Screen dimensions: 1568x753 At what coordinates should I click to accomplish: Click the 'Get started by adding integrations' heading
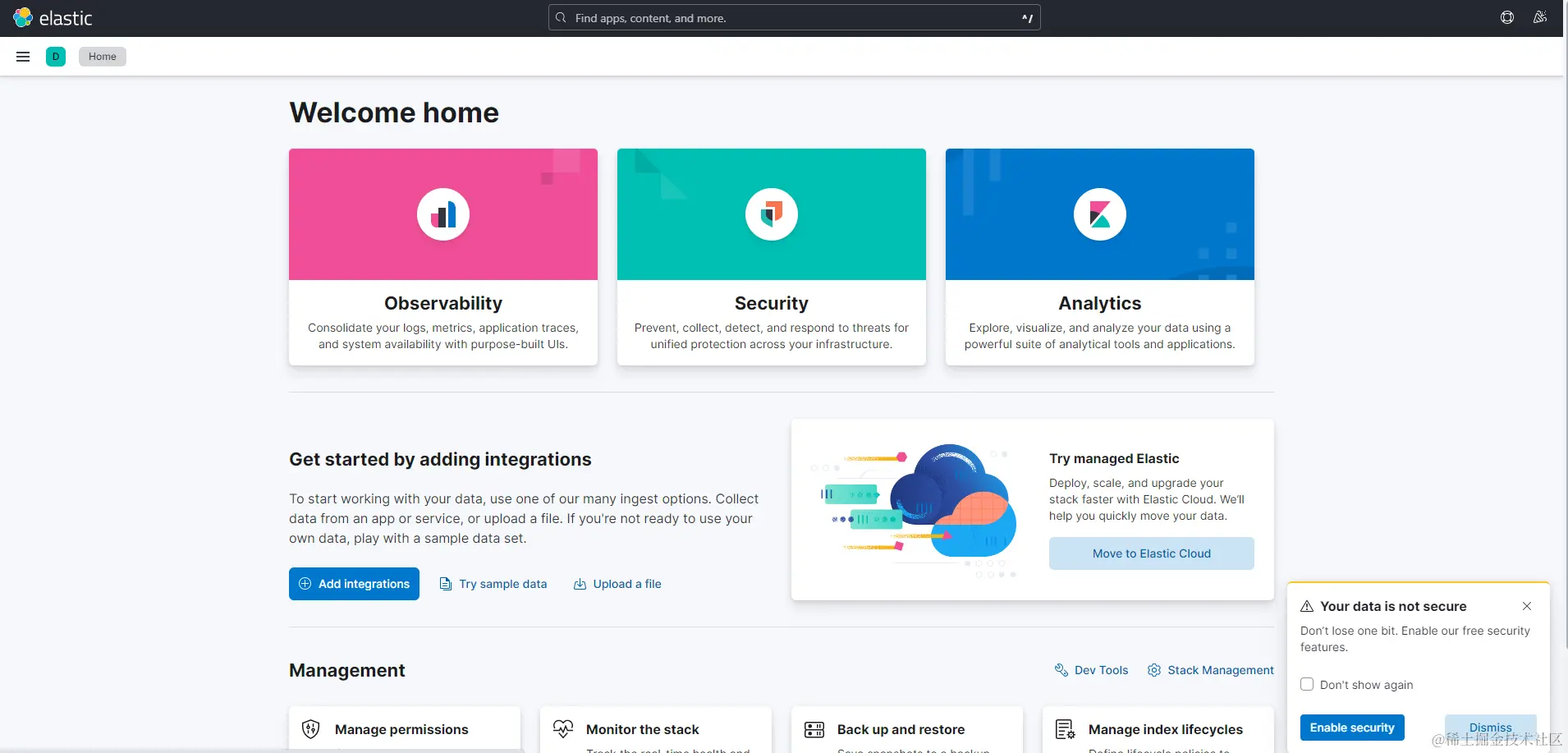(x=440, y=459)
